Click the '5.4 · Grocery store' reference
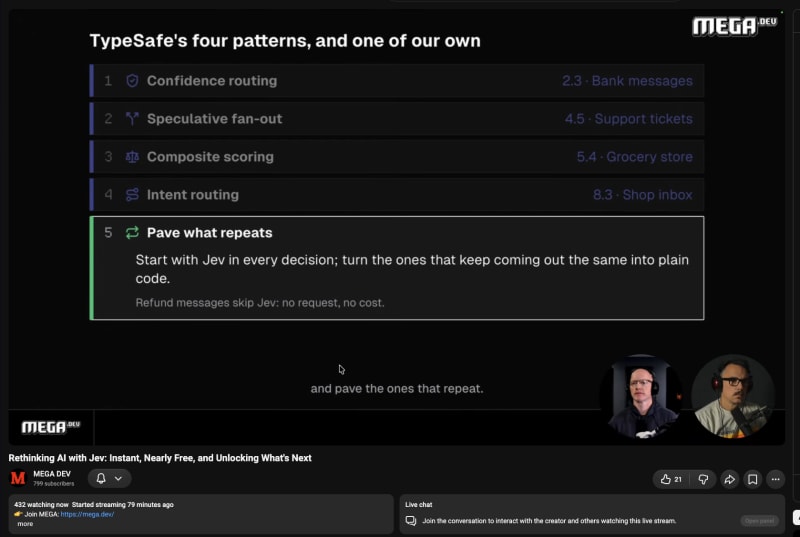Image resolution: width=800 pixels, height=537 pixels. click(634, 157)
